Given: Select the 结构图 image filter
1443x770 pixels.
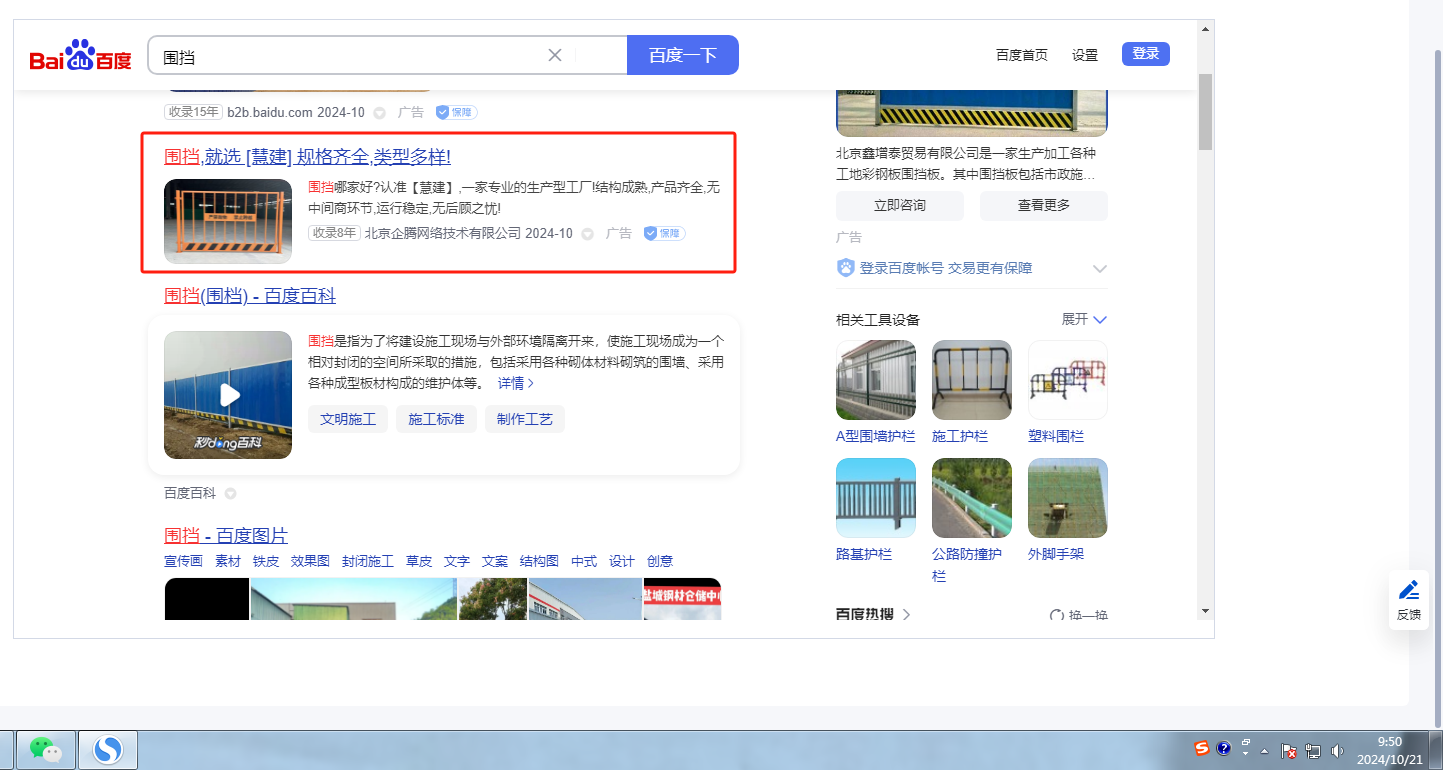Looking at the screenshot, I should 539,561.
